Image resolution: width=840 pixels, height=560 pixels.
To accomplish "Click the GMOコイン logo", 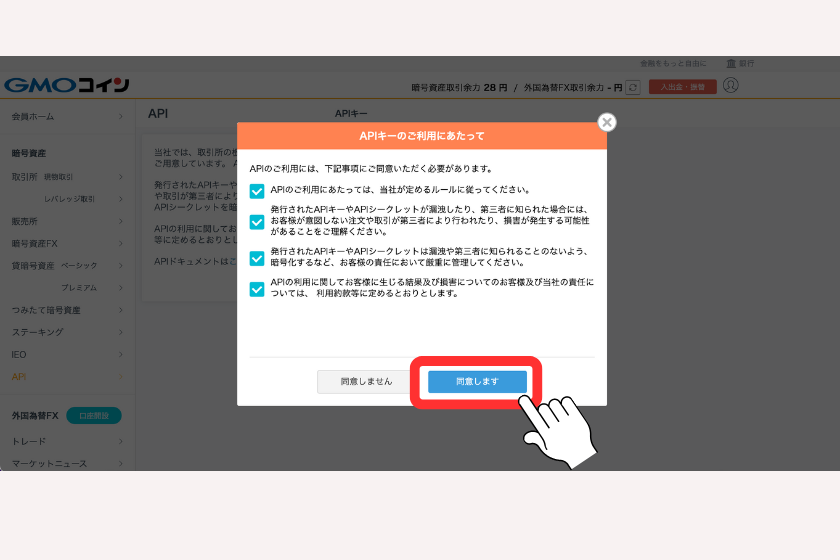I will click(x=66, y=86).
